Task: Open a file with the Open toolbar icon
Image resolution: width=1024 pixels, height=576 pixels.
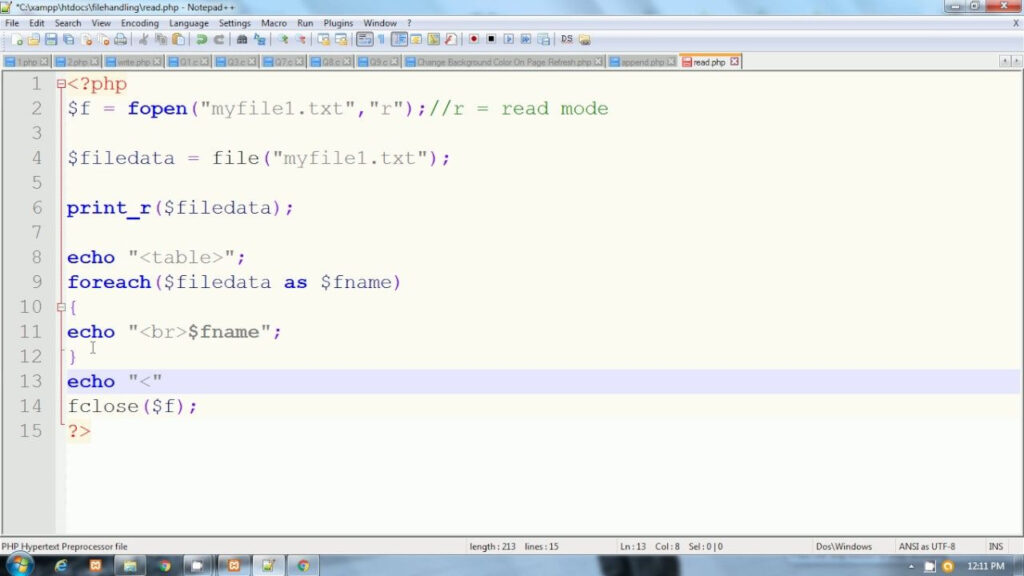Action: [34, 40]
